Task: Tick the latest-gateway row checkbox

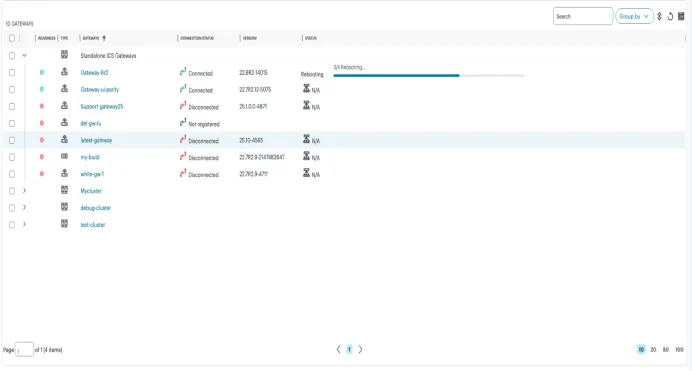Action: point(12,140)
